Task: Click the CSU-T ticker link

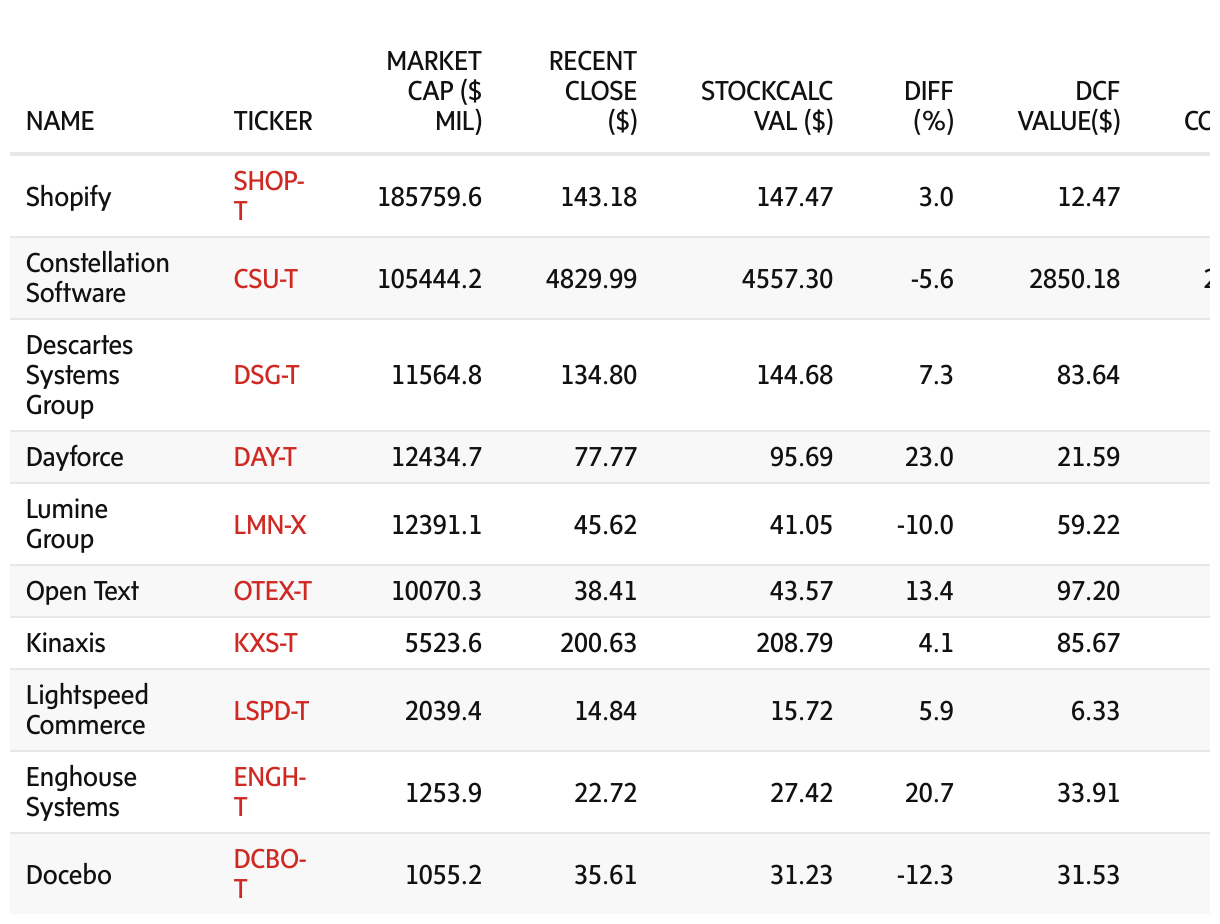Action: [265, 278]
